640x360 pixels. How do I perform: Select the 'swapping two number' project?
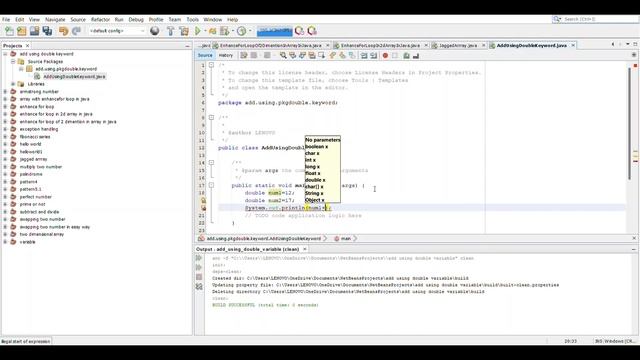pos(42,219)
